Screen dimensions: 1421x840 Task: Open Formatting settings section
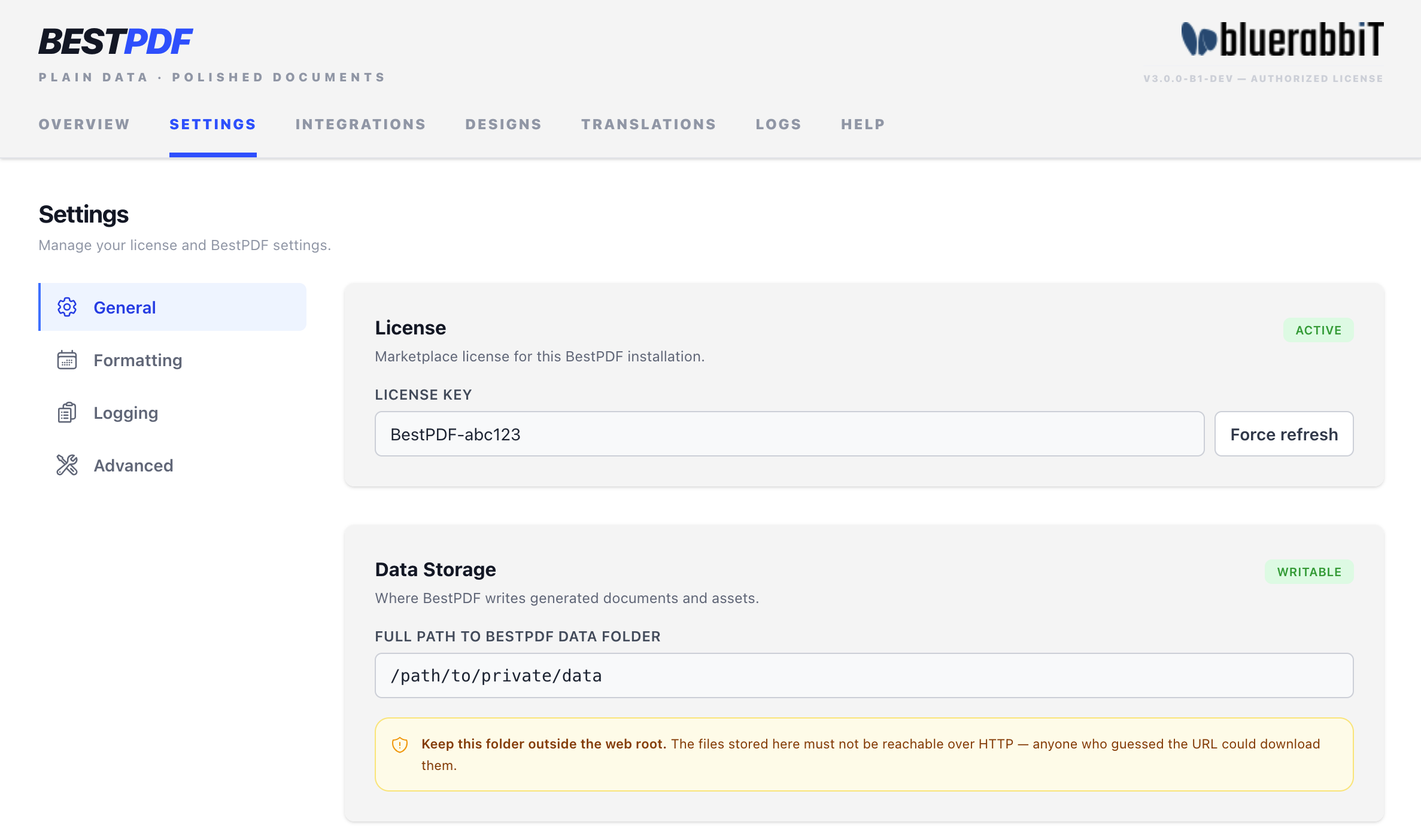coord(172,360)
